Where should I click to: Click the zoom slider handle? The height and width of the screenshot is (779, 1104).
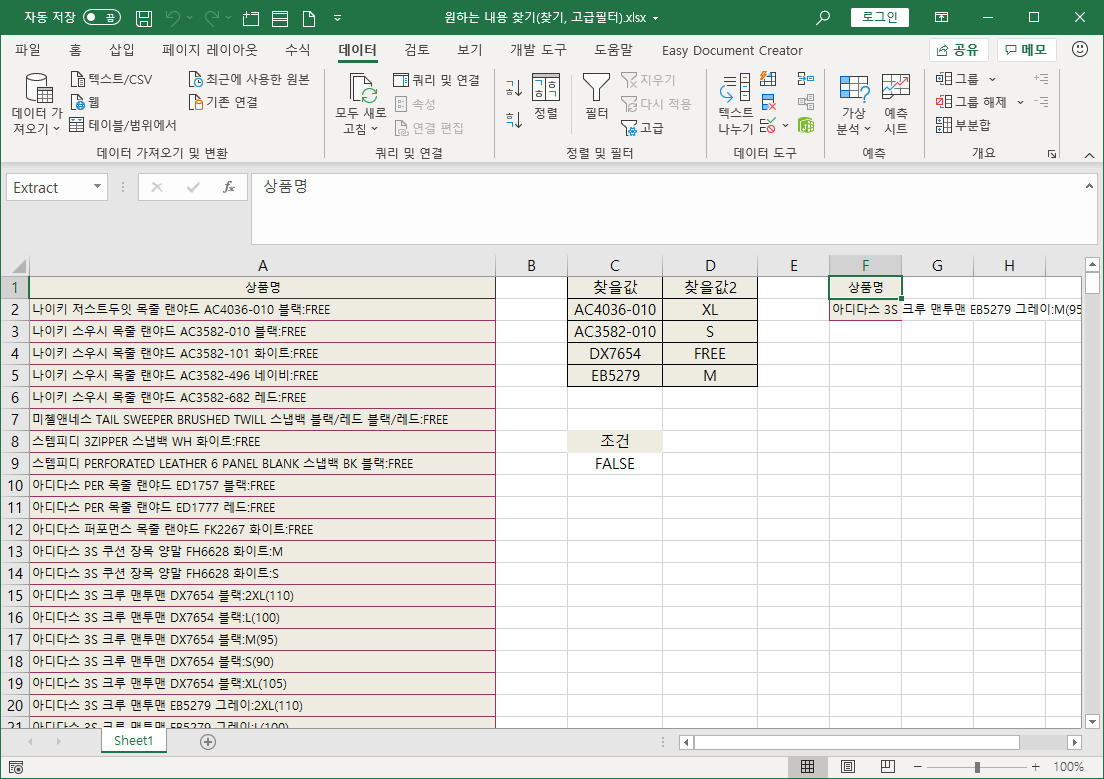(x=977, y=767)
